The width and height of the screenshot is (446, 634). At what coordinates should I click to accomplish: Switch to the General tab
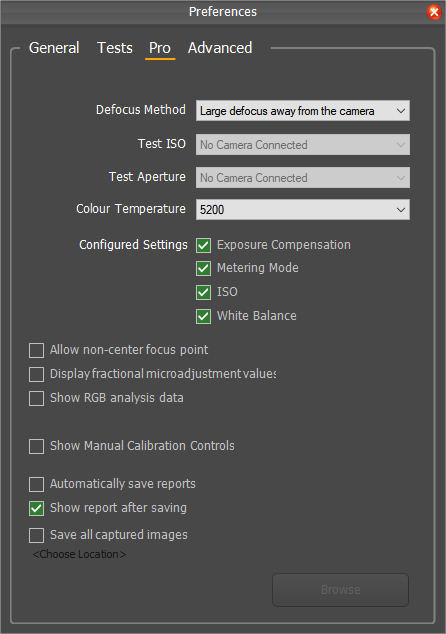point(54,48)
